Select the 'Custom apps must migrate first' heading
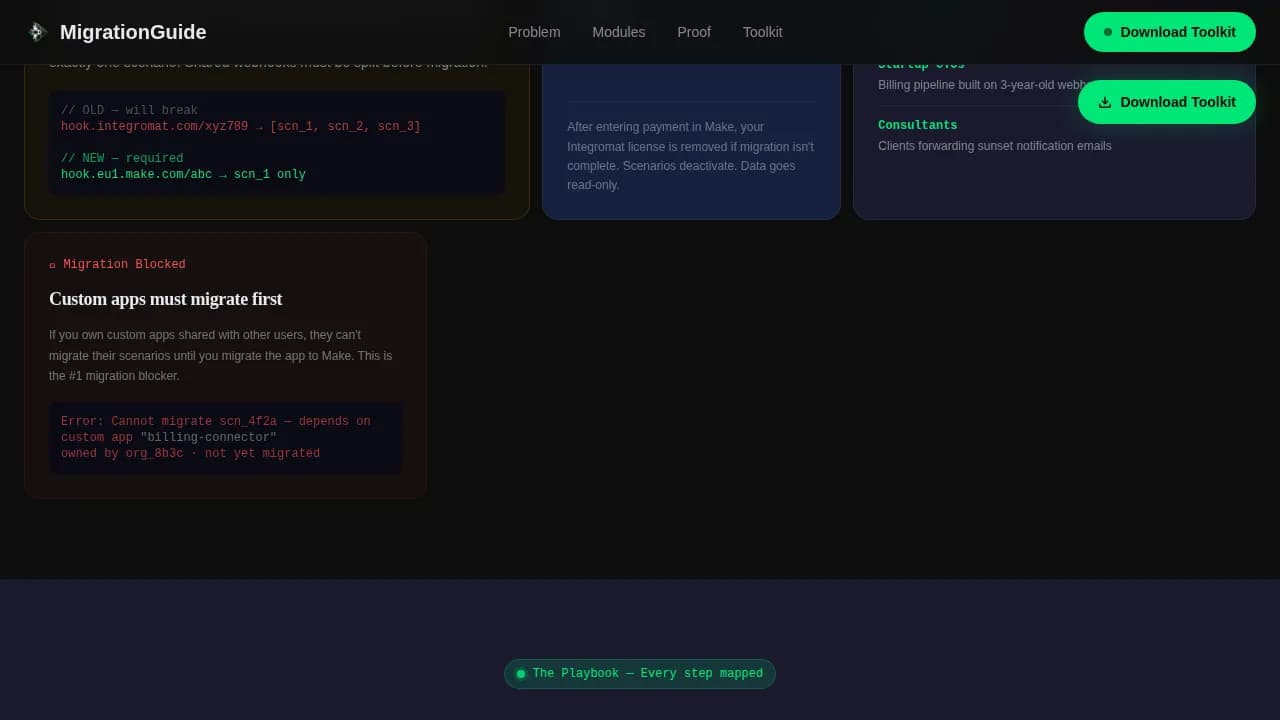1280x720 pixels. [x=166, y=299]
